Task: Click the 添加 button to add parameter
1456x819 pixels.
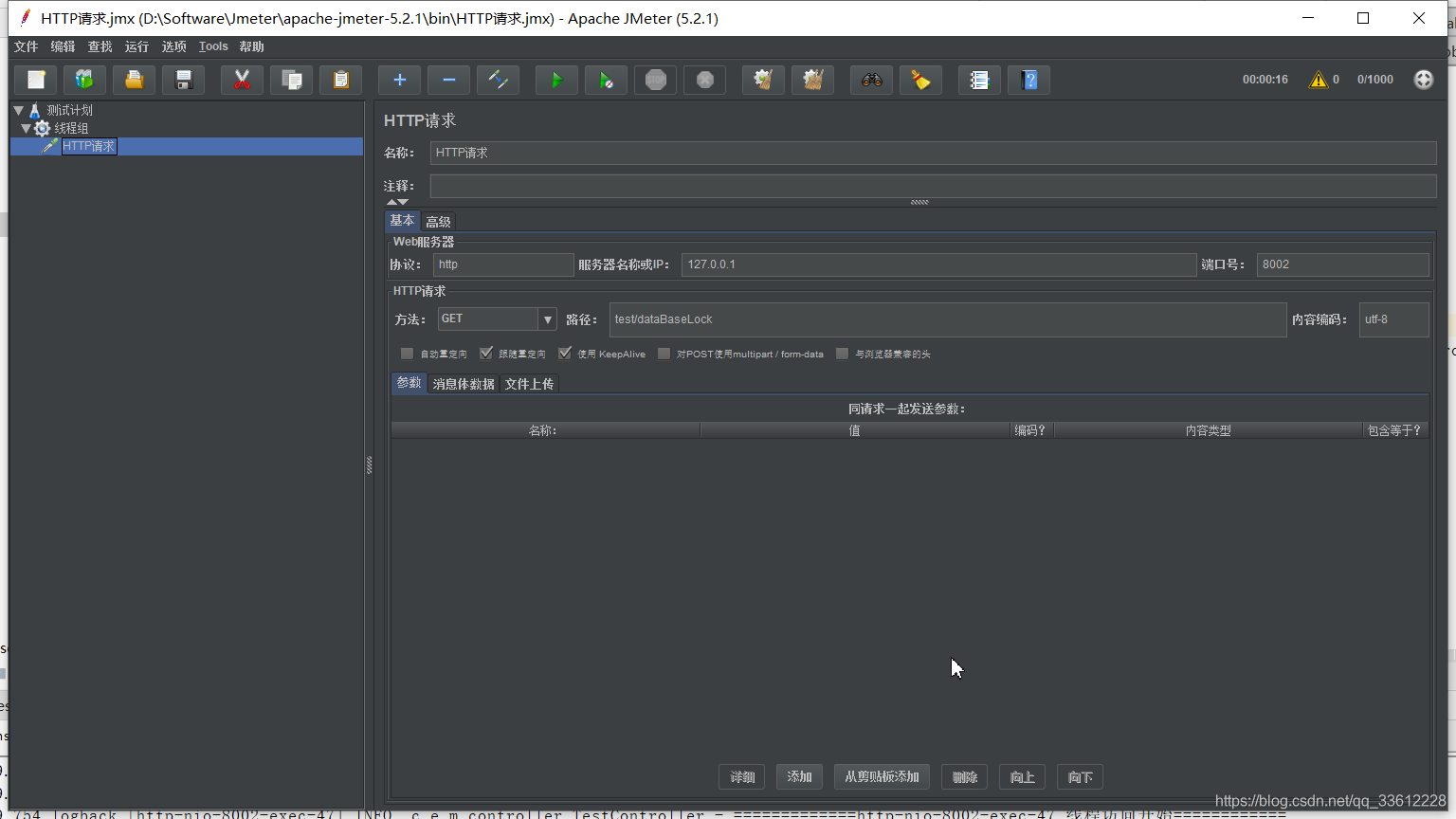Action: 799,777
